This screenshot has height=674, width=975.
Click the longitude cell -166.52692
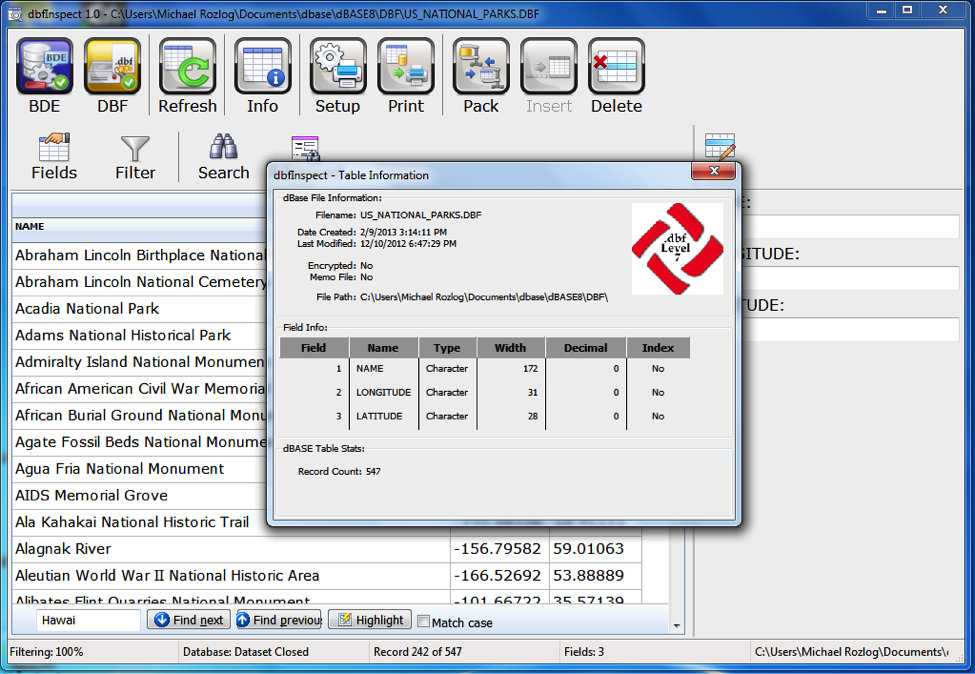499,576
